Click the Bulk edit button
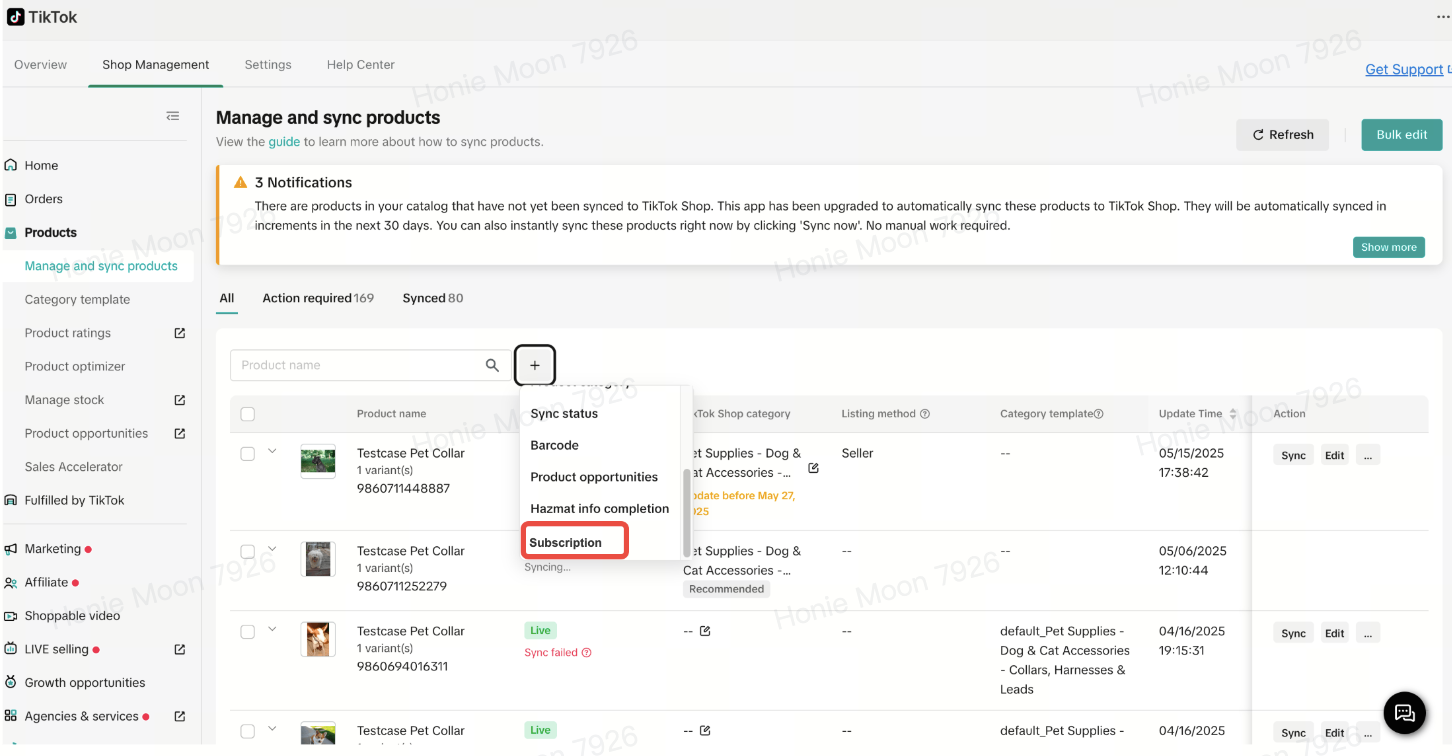Screen dimensions: 1452x756 click(x=1401, y=135)
